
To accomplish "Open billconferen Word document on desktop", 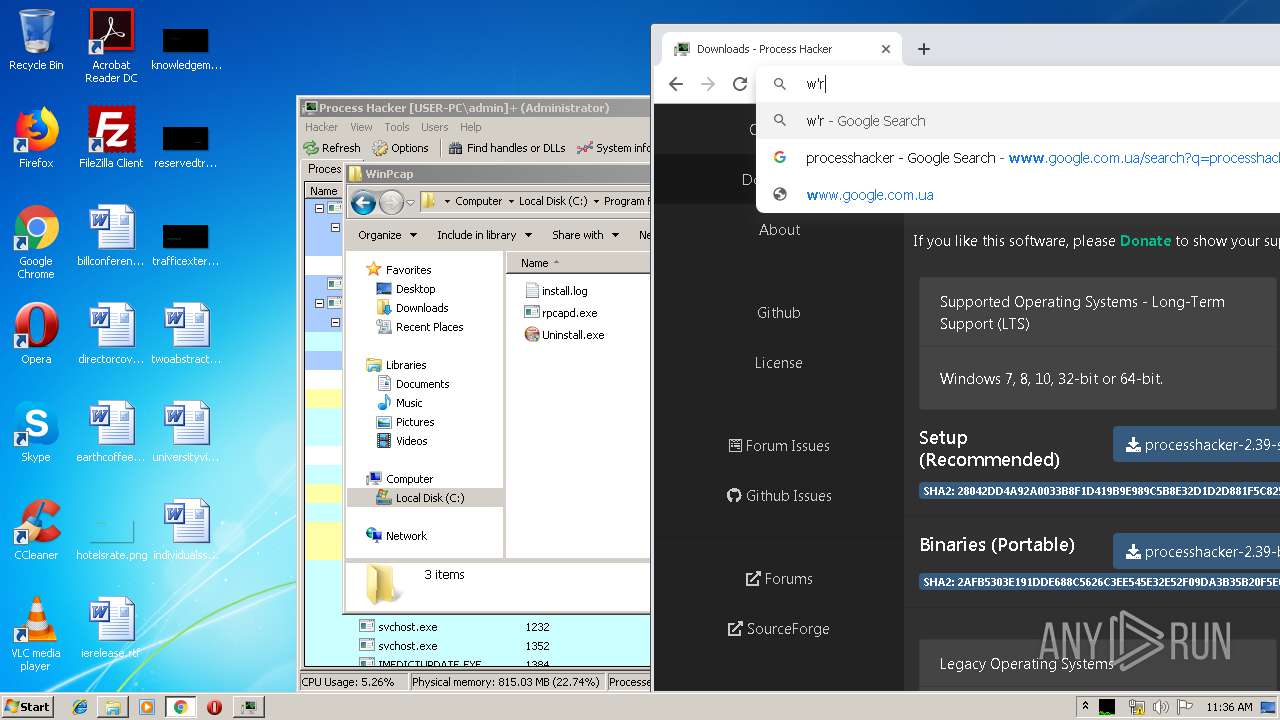I will (x=111, y=236).
